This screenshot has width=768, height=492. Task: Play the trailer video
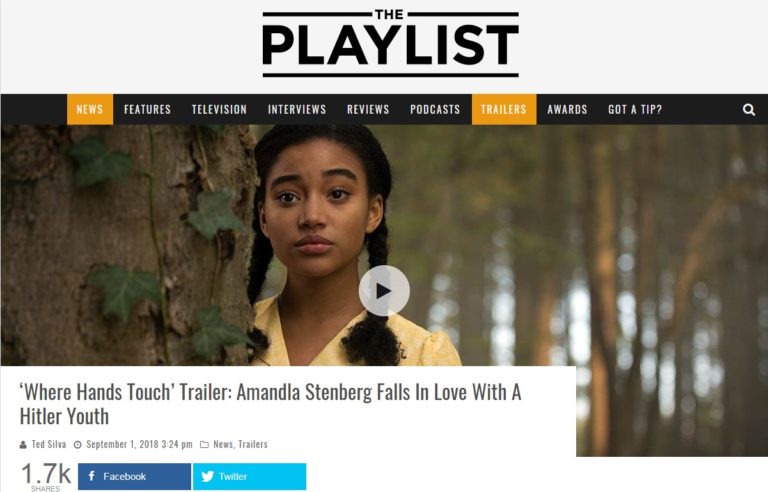(384, 291)
